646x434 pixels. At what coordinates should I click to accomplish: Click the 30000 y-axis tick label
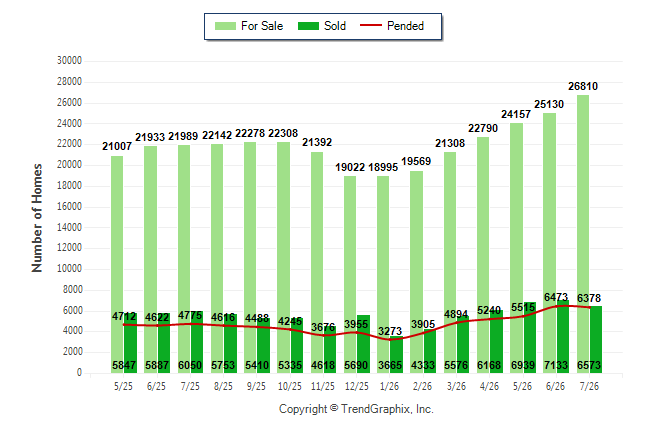(x=69, y=61)
